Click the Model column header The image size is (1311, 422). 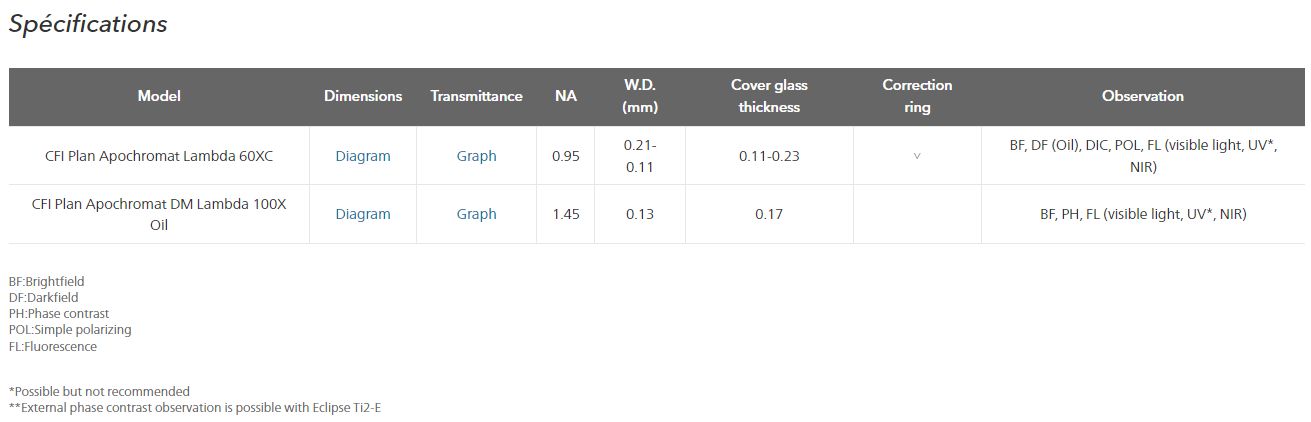point(159,96)
